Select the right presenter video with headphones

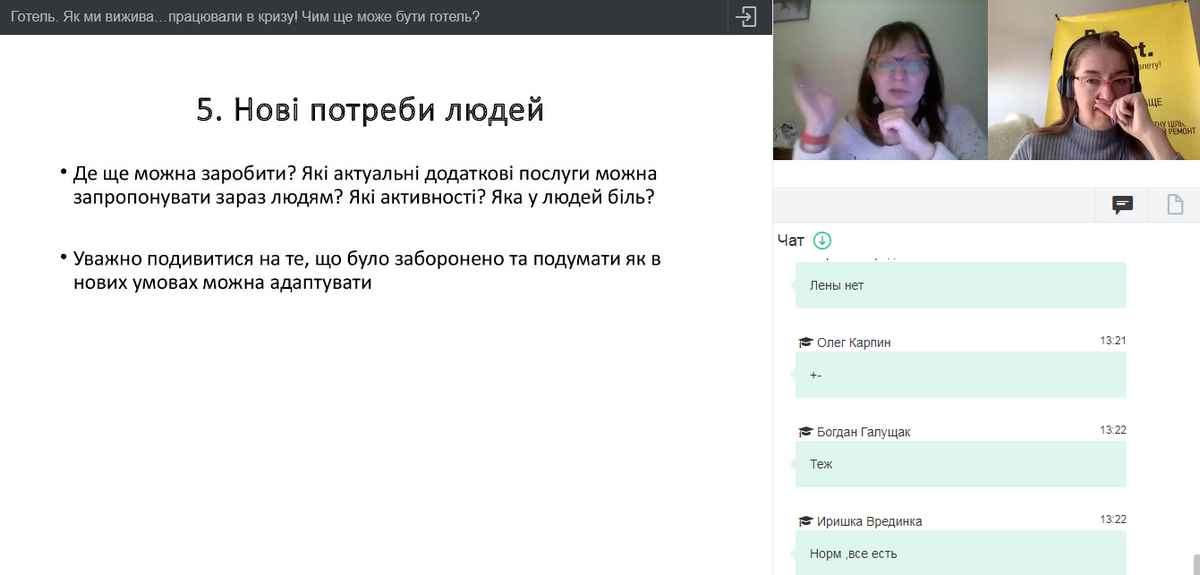point(1094,80)
